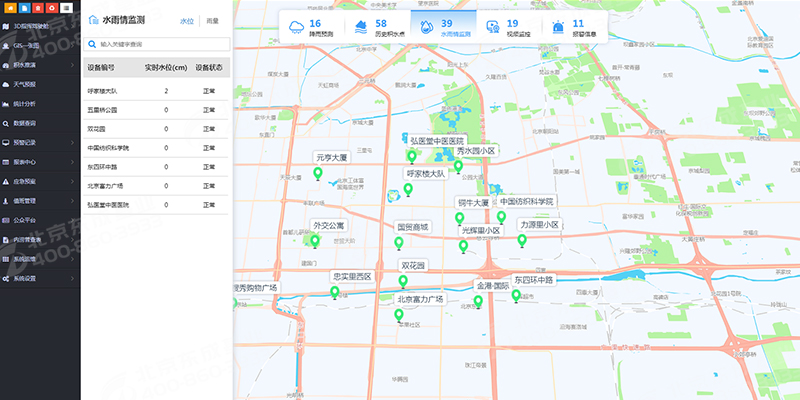800x400 pixels.
Task: Click the 国贸商城 station marker
Action: point(399,243)
